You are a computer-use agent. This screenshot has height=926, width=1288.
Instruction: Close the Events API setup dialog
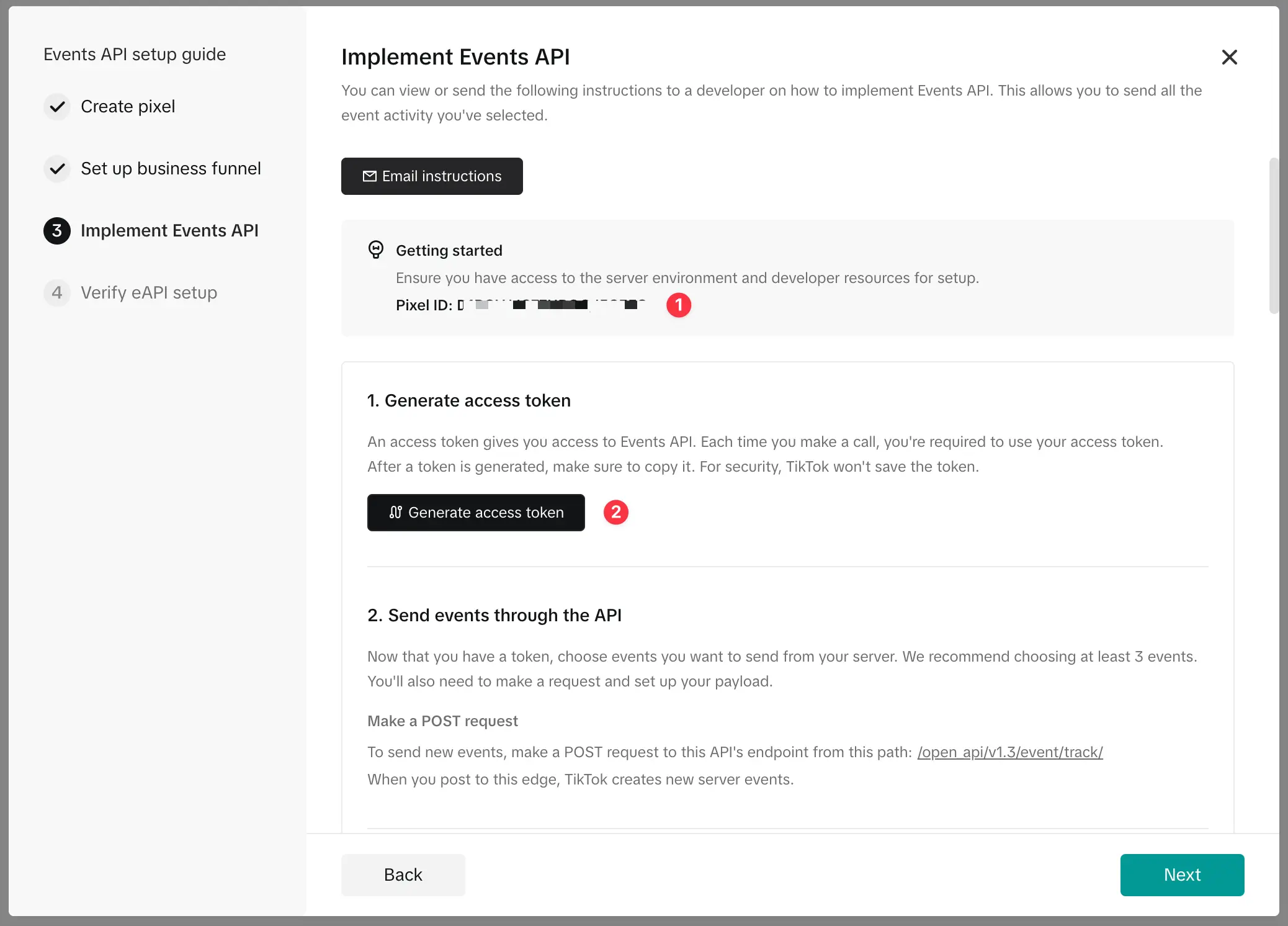[x=1229, y=57]
